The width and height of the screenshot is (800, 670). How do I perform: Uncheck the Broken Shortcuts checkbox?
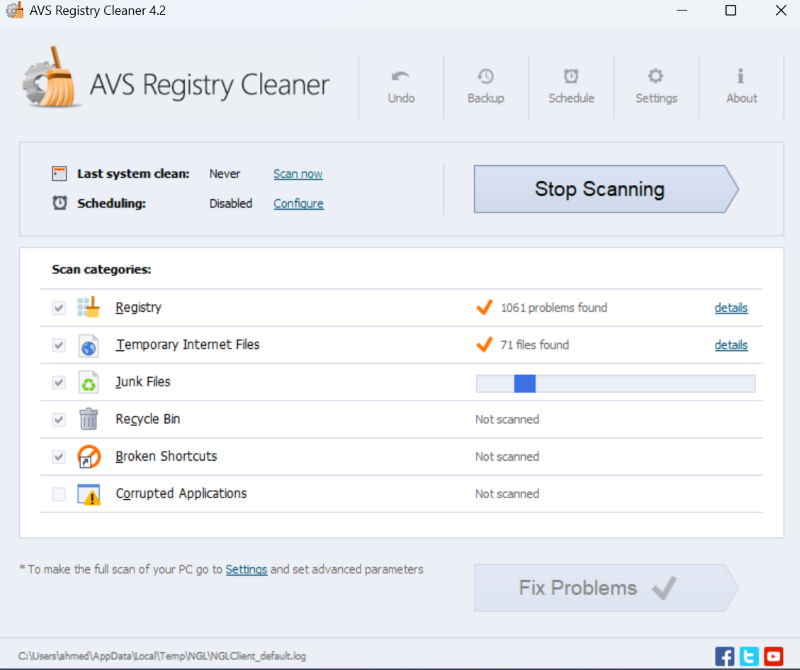(x=59, y=457)
